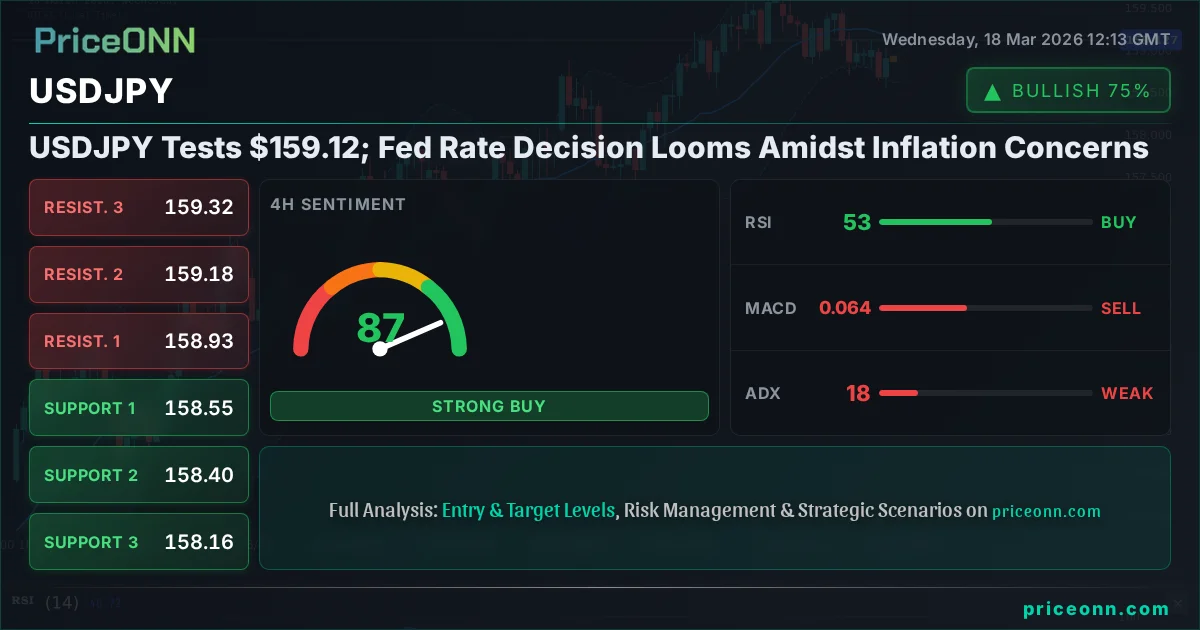
Task: Select the SUPPORT 1 level 158.55
Action: (x=139, y=408)
